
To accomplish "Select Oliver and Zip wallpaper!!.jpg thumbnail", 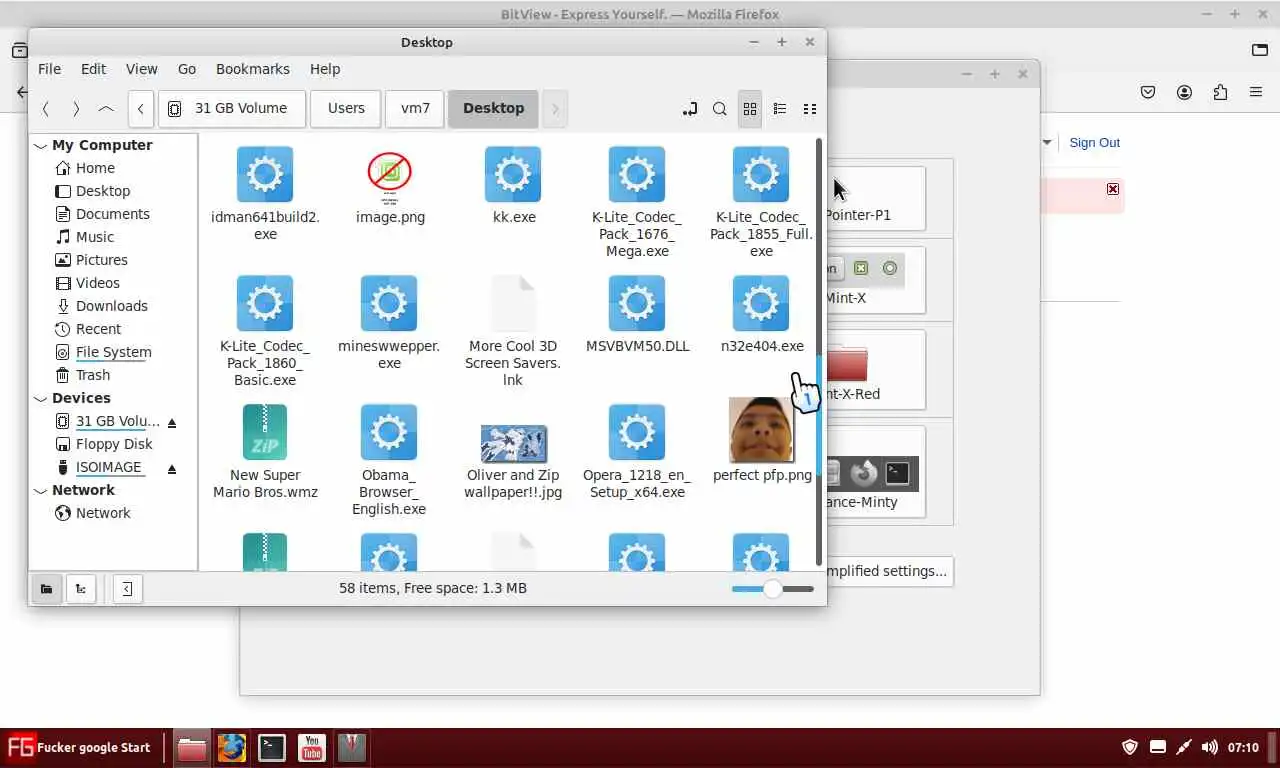I will click(x=514, y=443).
